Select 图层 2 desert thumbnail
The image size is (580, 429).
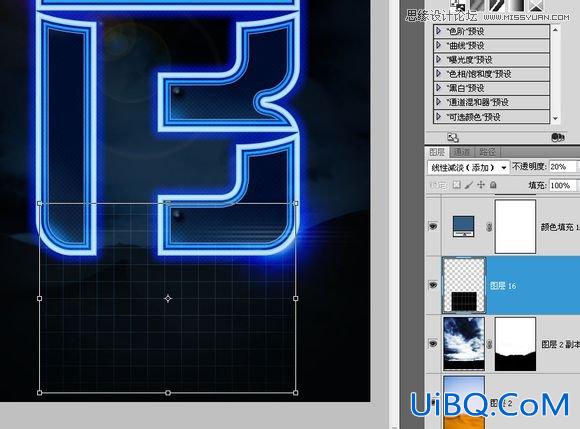[464, 402]
